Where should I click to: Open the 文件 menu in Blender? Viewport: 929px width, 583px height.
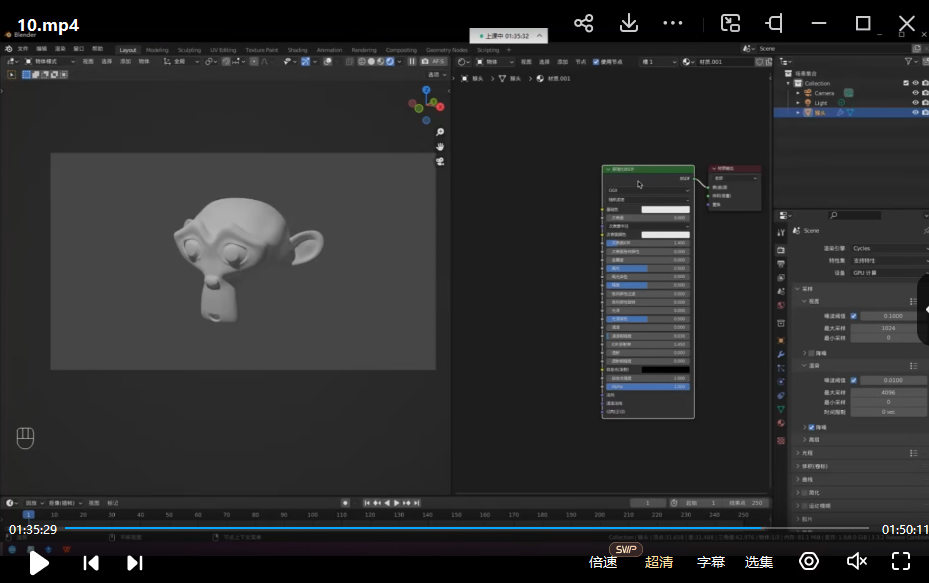22,49
